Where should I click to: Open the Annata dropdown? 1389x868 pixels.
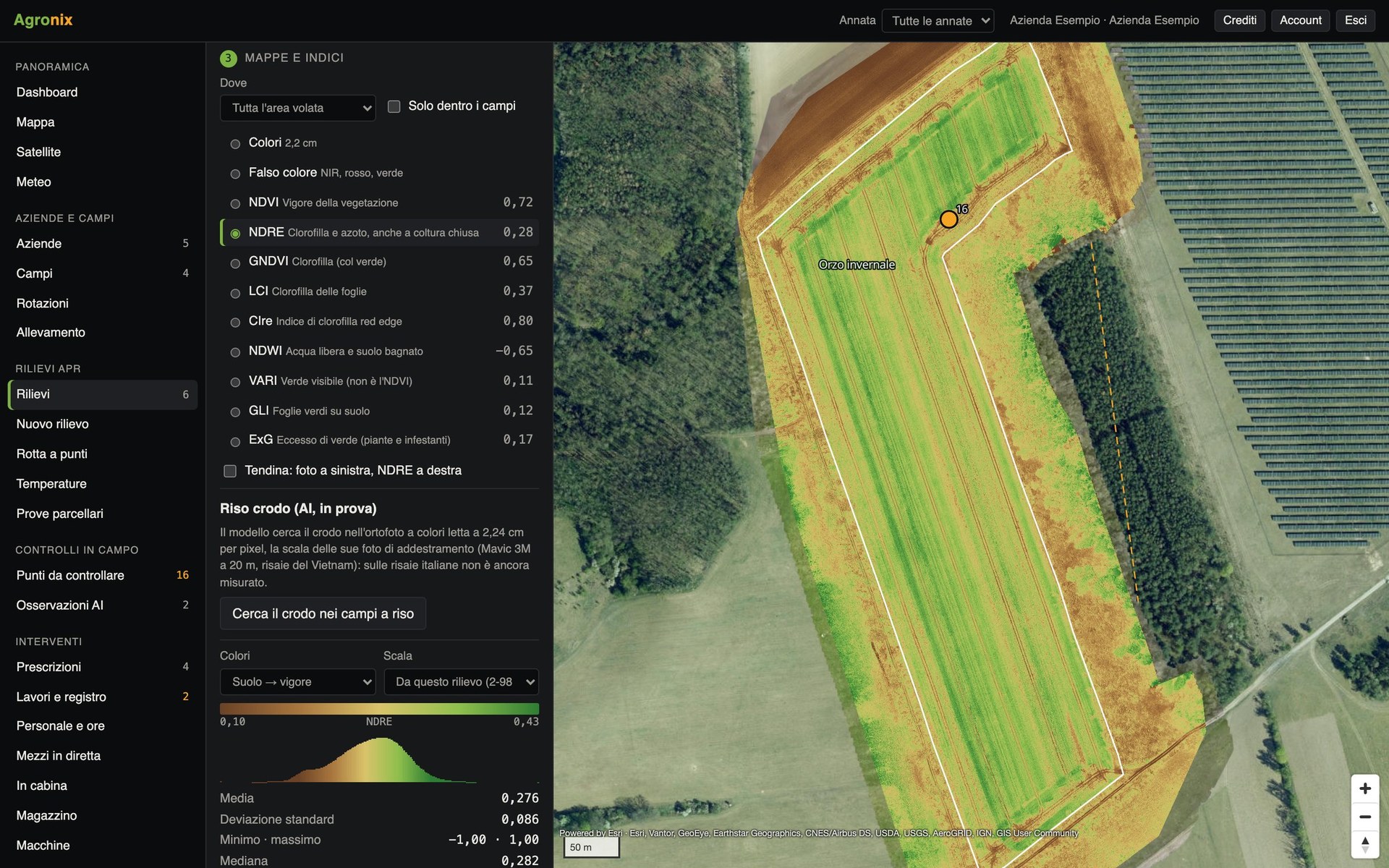[938, 20]
